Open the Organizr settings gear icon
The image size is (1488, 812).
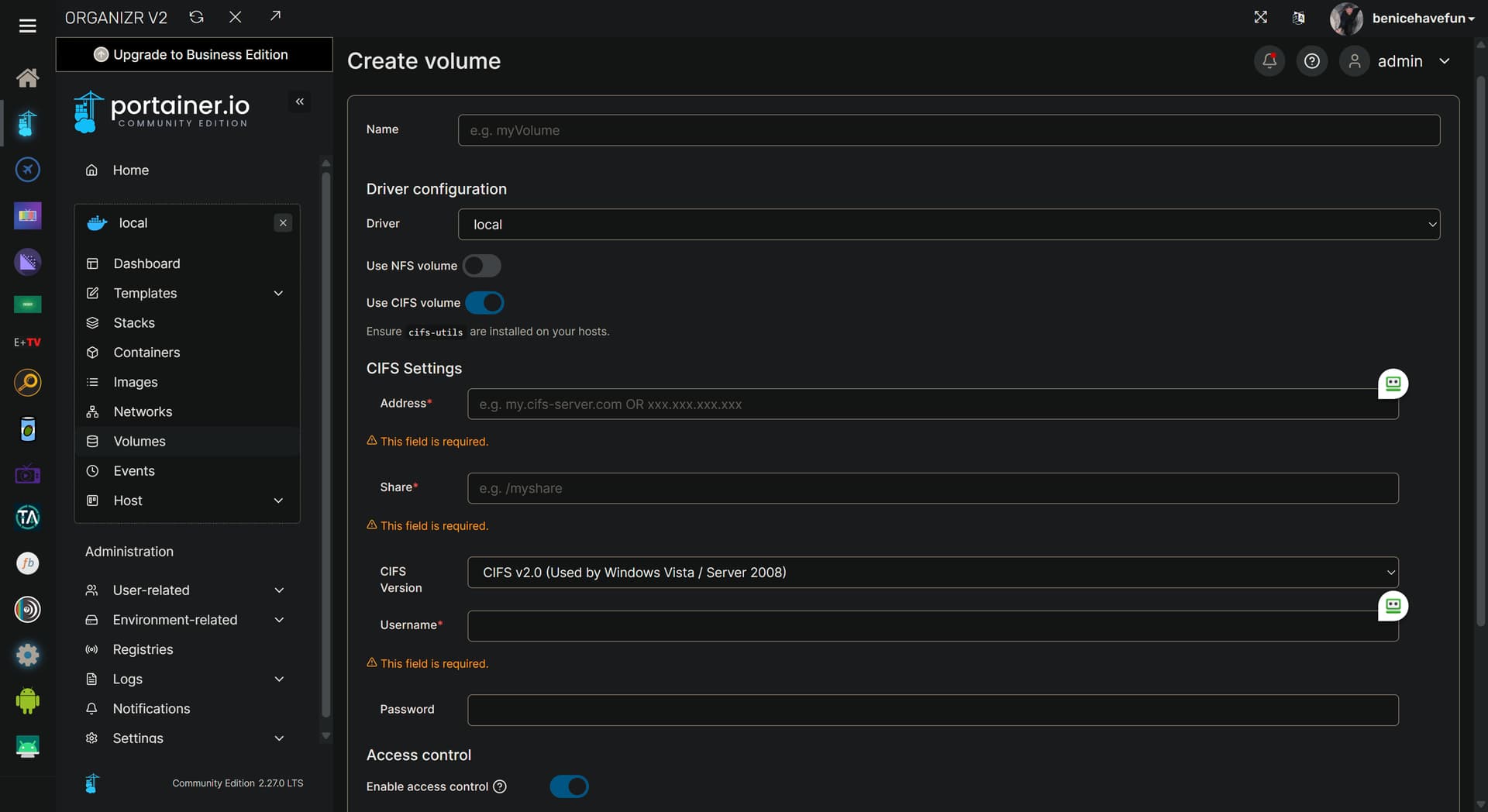click(x=28, y=655)
